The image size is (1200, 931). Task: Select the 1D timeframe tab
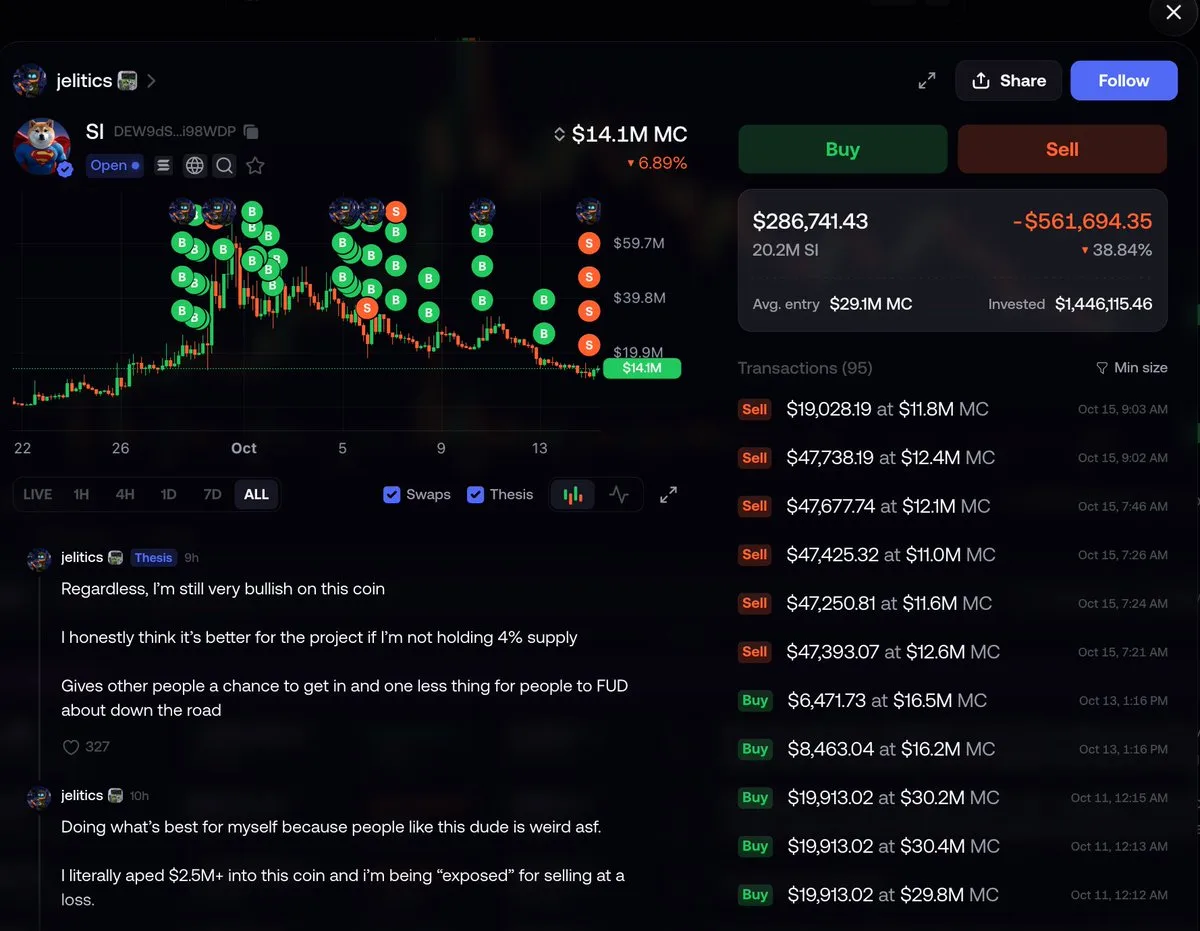[x=168, y=494]
